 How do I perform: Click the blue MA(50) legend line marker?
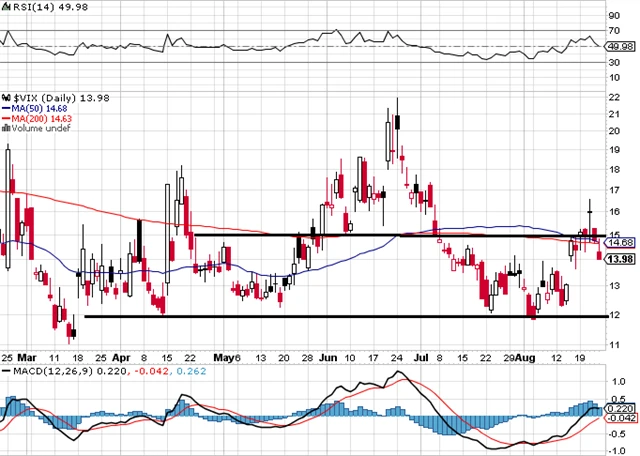point(6,106)
